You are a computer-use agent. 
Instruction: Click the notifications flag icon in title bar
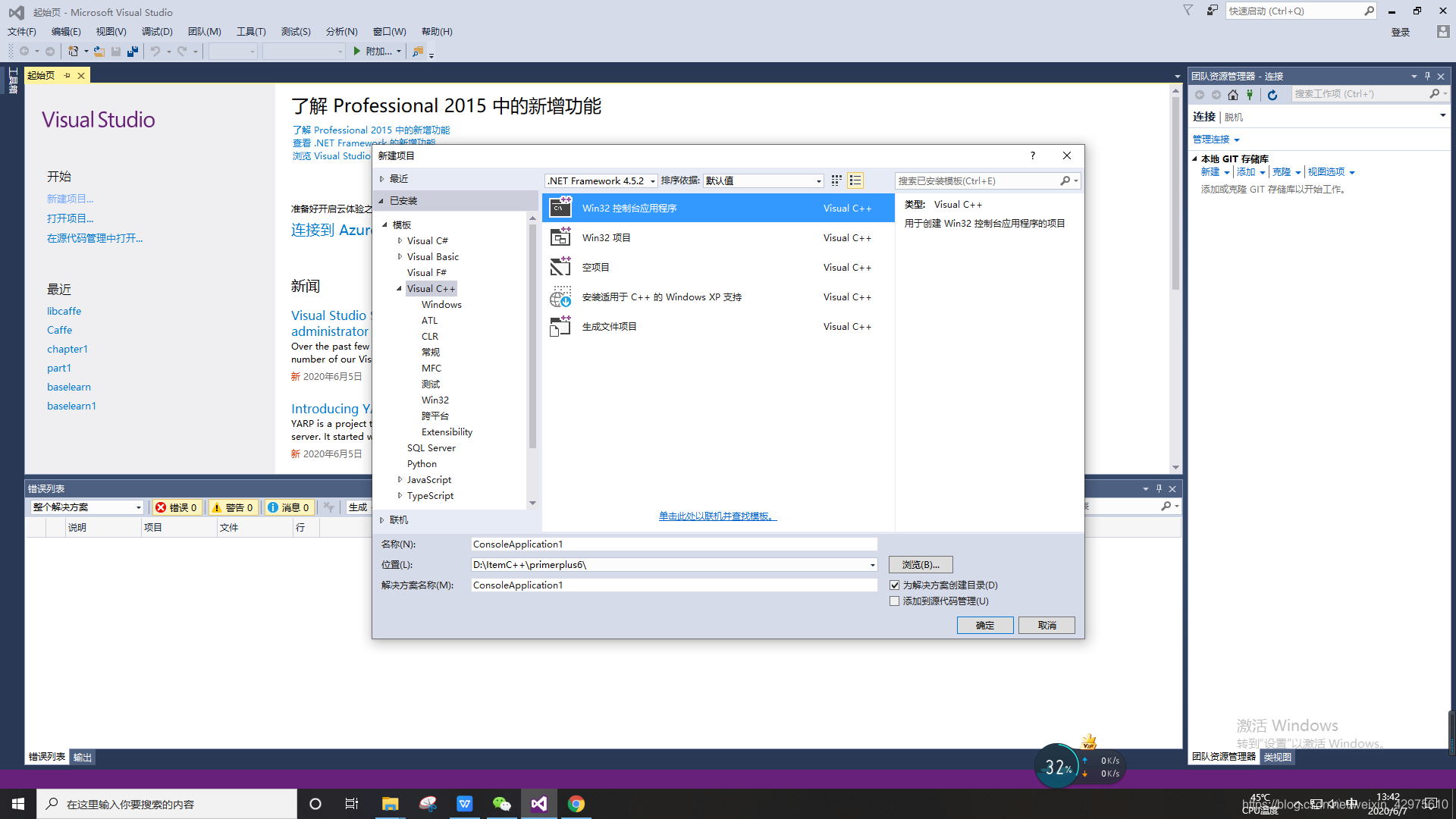pos(1188,11)
